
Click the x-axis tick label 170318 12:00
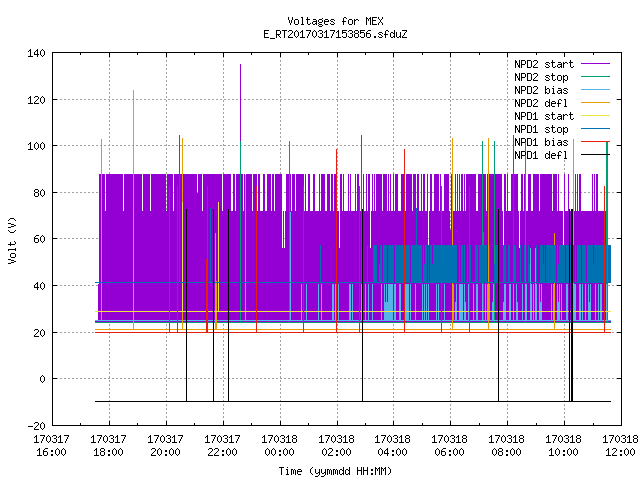click(x=620, y=446)
